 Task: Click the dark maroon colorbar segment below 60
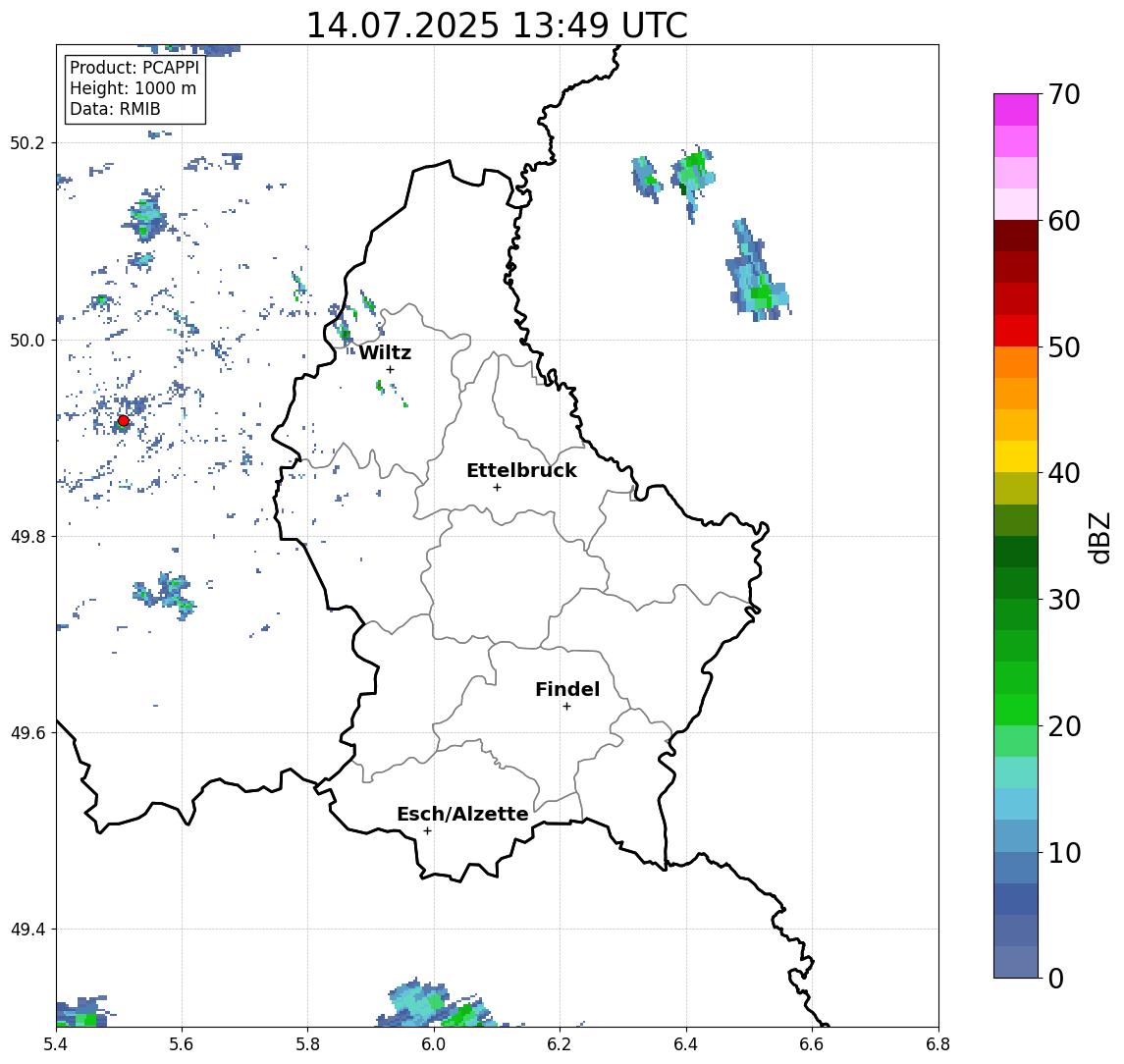1016,236
